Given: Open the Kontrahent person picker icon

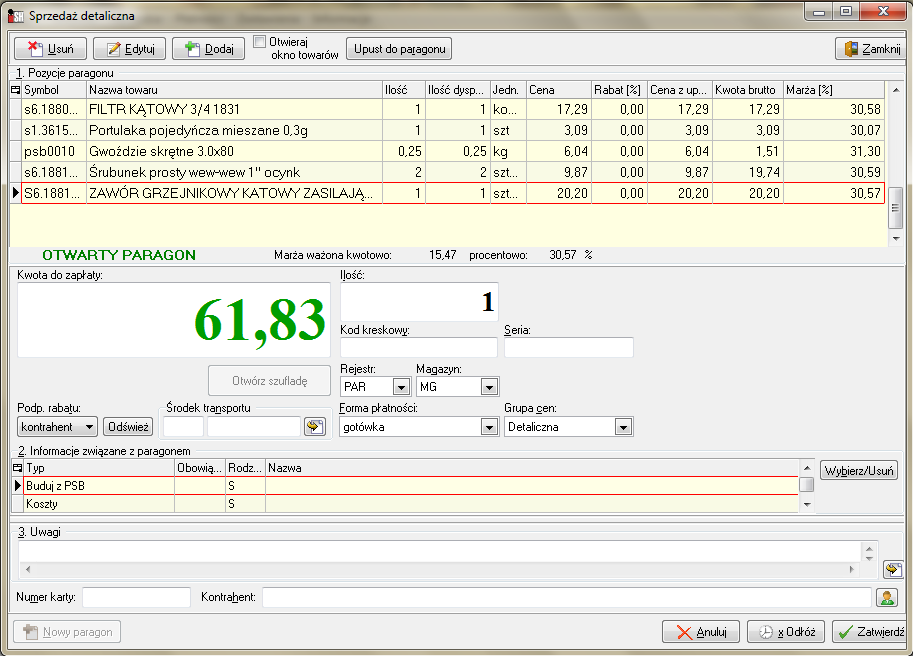Looking at the screenshot, I should 887,597.
